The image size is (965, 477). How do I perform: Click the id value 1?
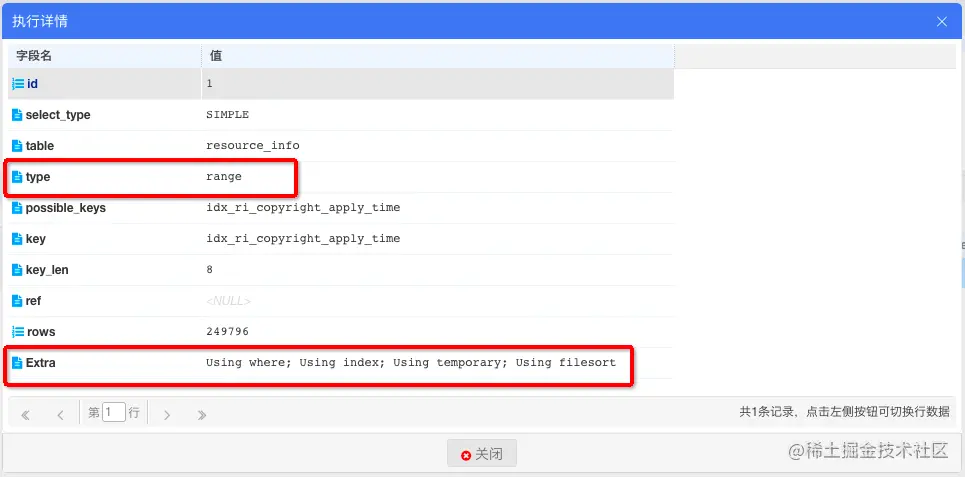pos(209,84)
